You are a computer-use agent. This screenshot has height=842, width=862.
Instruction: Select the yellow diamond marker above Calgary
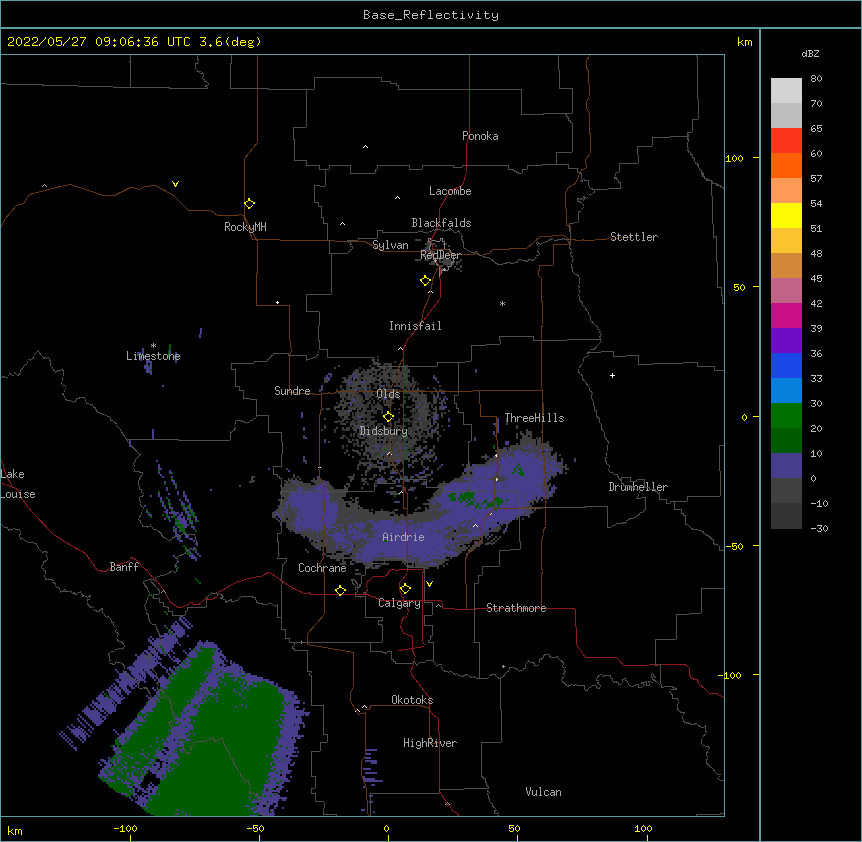point(405,589)
